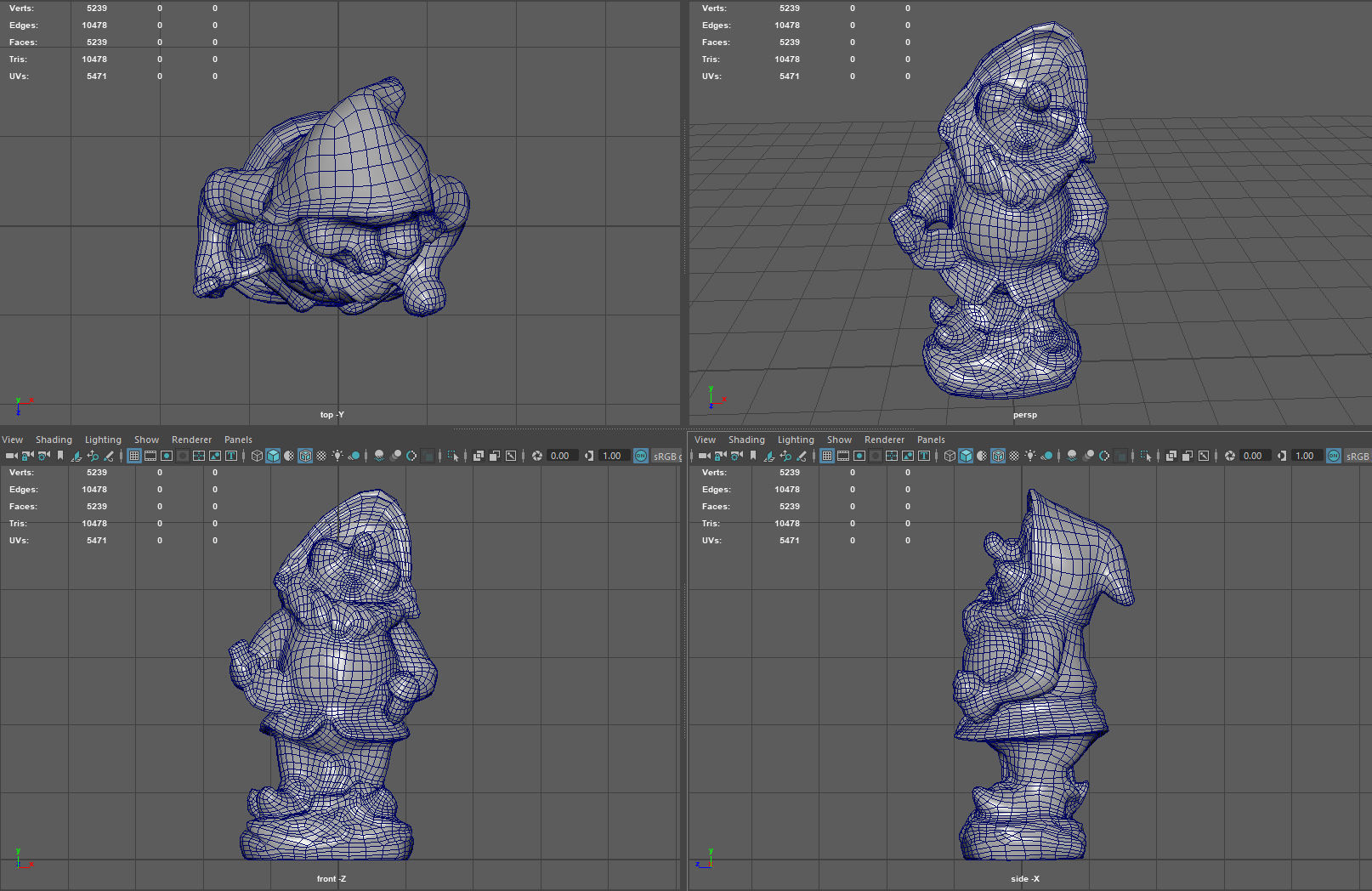Toggle Wireframe on Shaded in side panel
Image resolution: width=1372 pixels, height=891 pixels.
(x=998, y=456)
